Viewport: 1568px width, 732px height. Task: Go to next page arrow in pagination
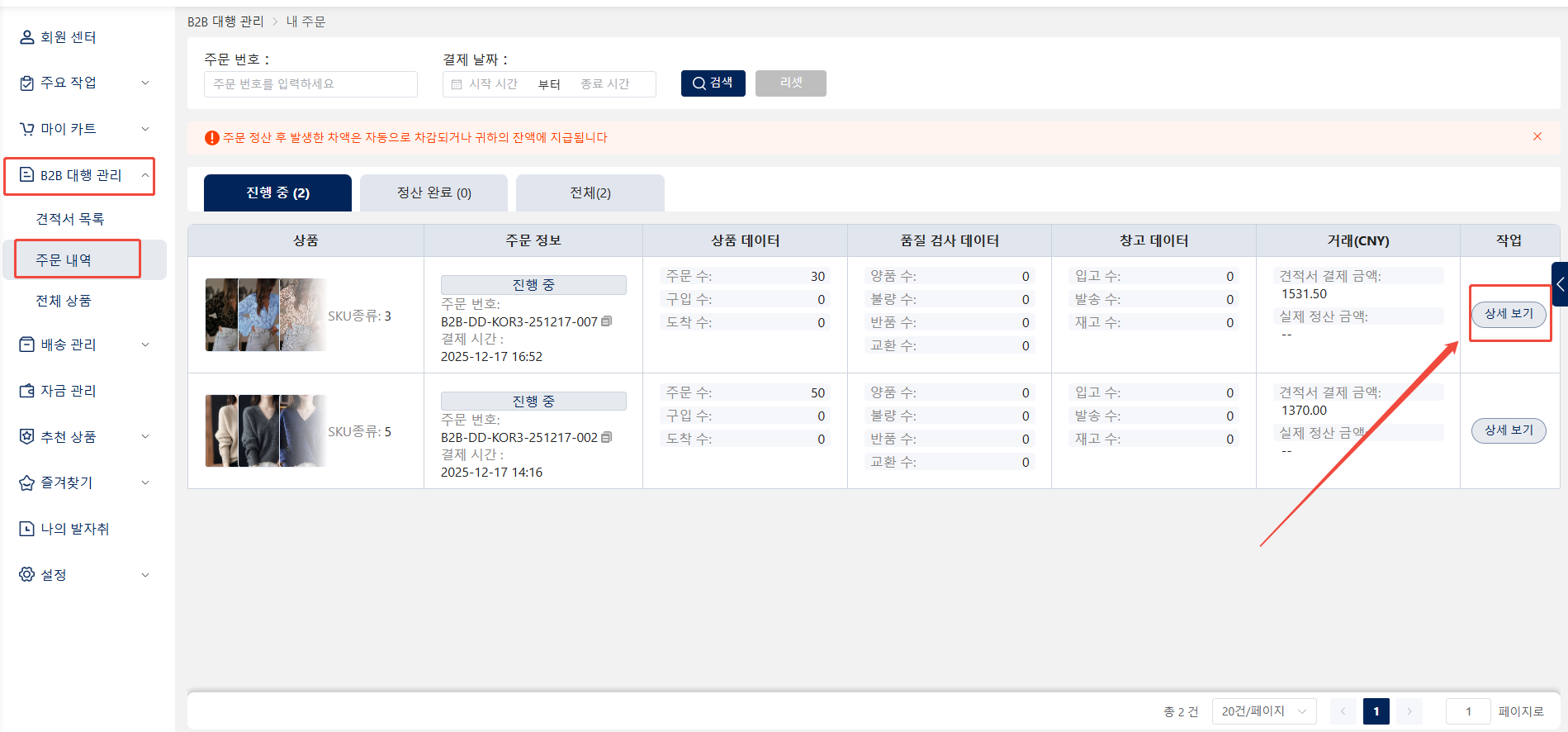pyautogui.click(x=1409, y=711)
